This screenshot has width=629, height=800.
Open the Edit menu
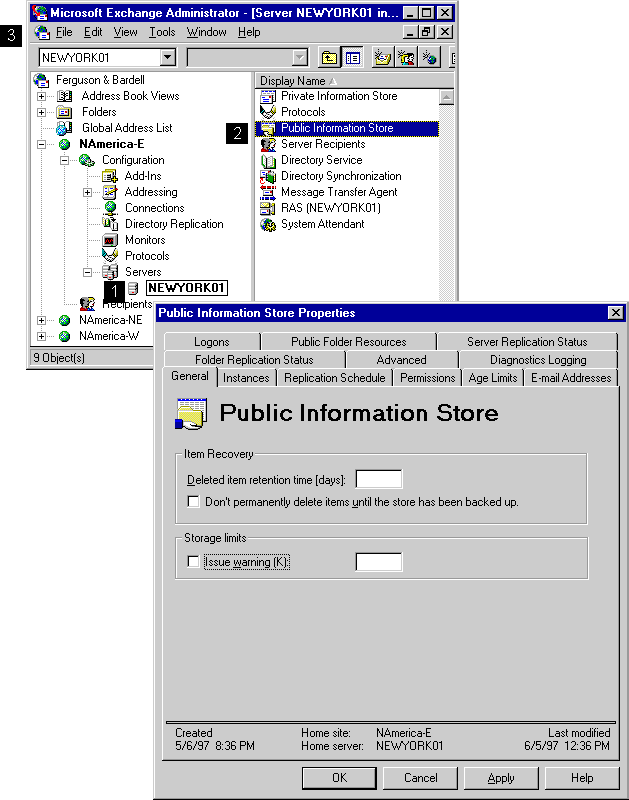pos(93,32)
